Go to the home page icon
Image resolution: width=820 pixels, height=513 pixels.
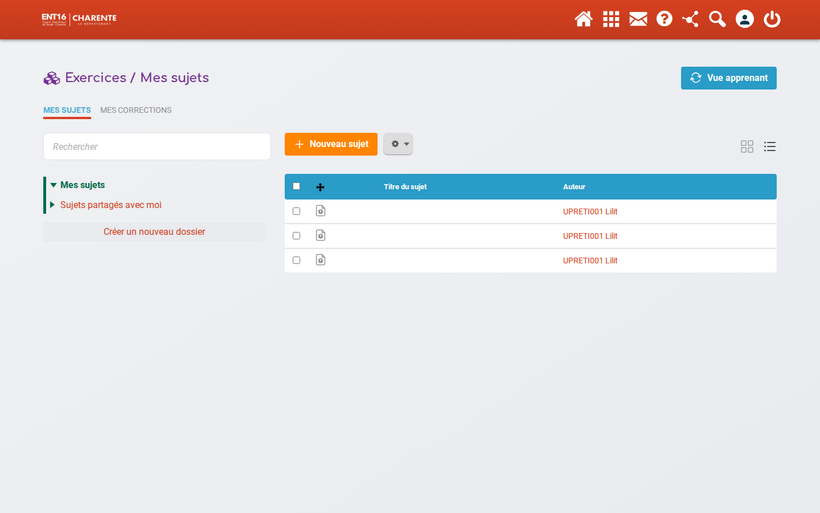[x=583, y=19]
